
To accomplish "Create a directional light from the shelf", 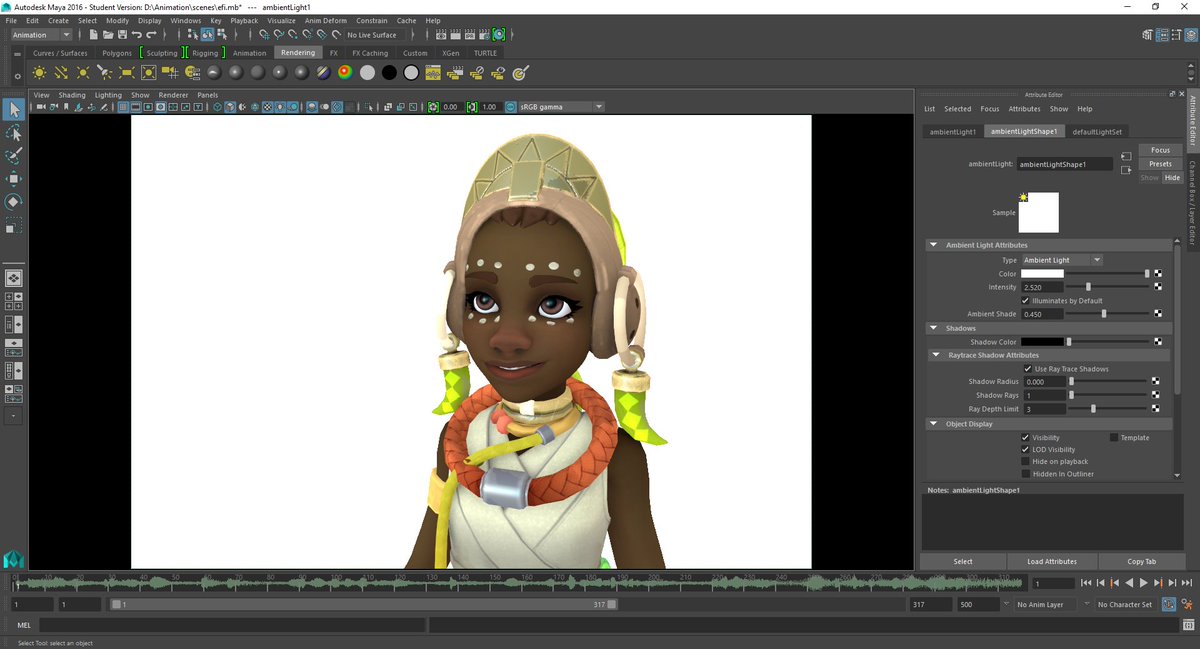I will click(x=61, y=72).
